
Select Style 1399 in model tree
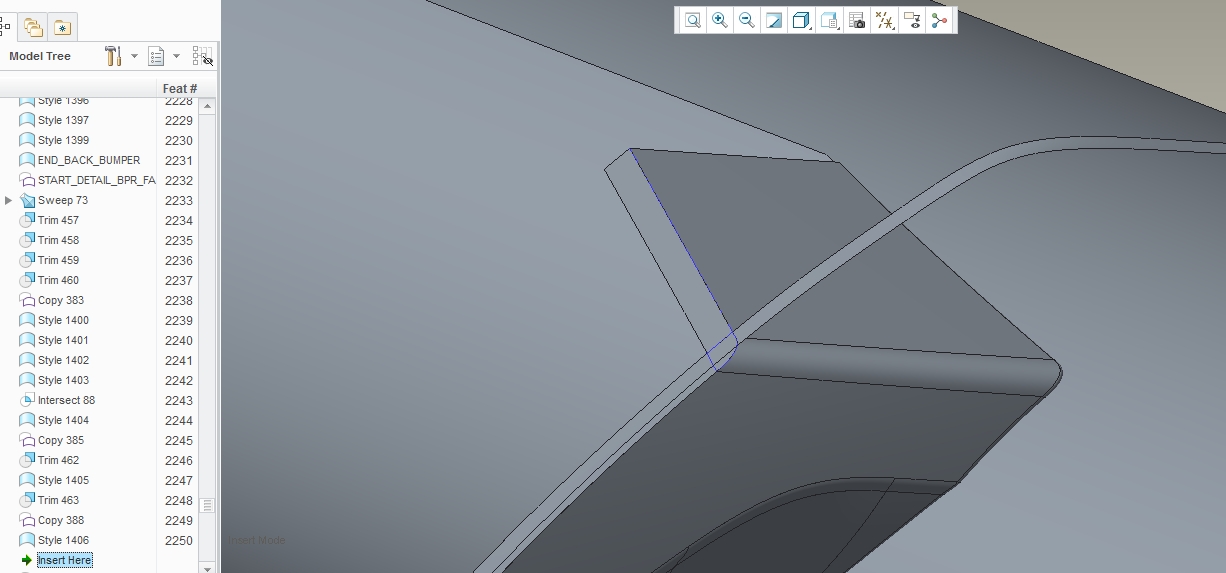[x=63, y=140]
